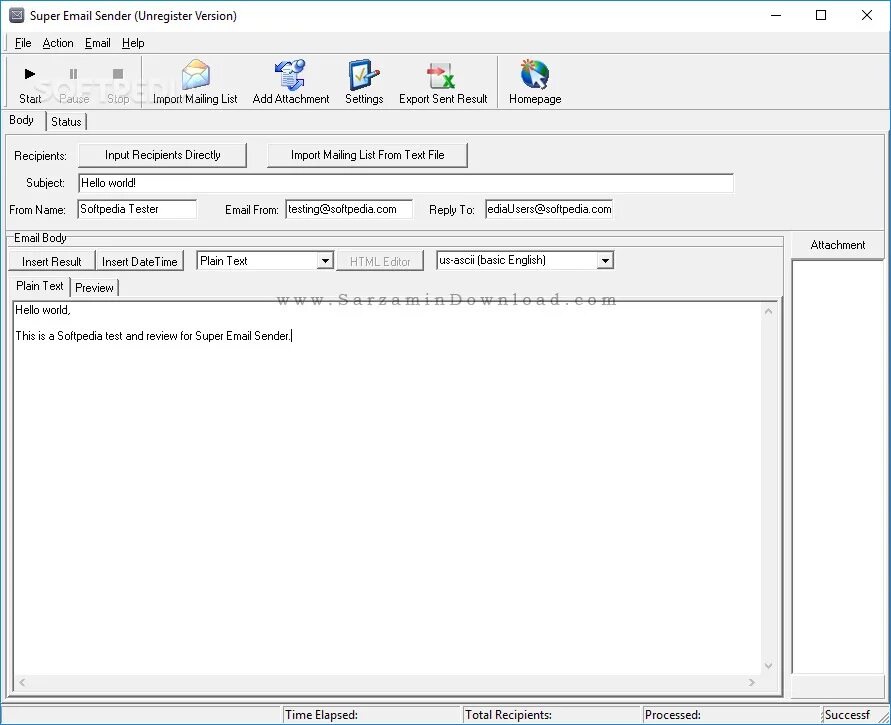
Task: Click the HTML Editor button
Action: [380, 261]
